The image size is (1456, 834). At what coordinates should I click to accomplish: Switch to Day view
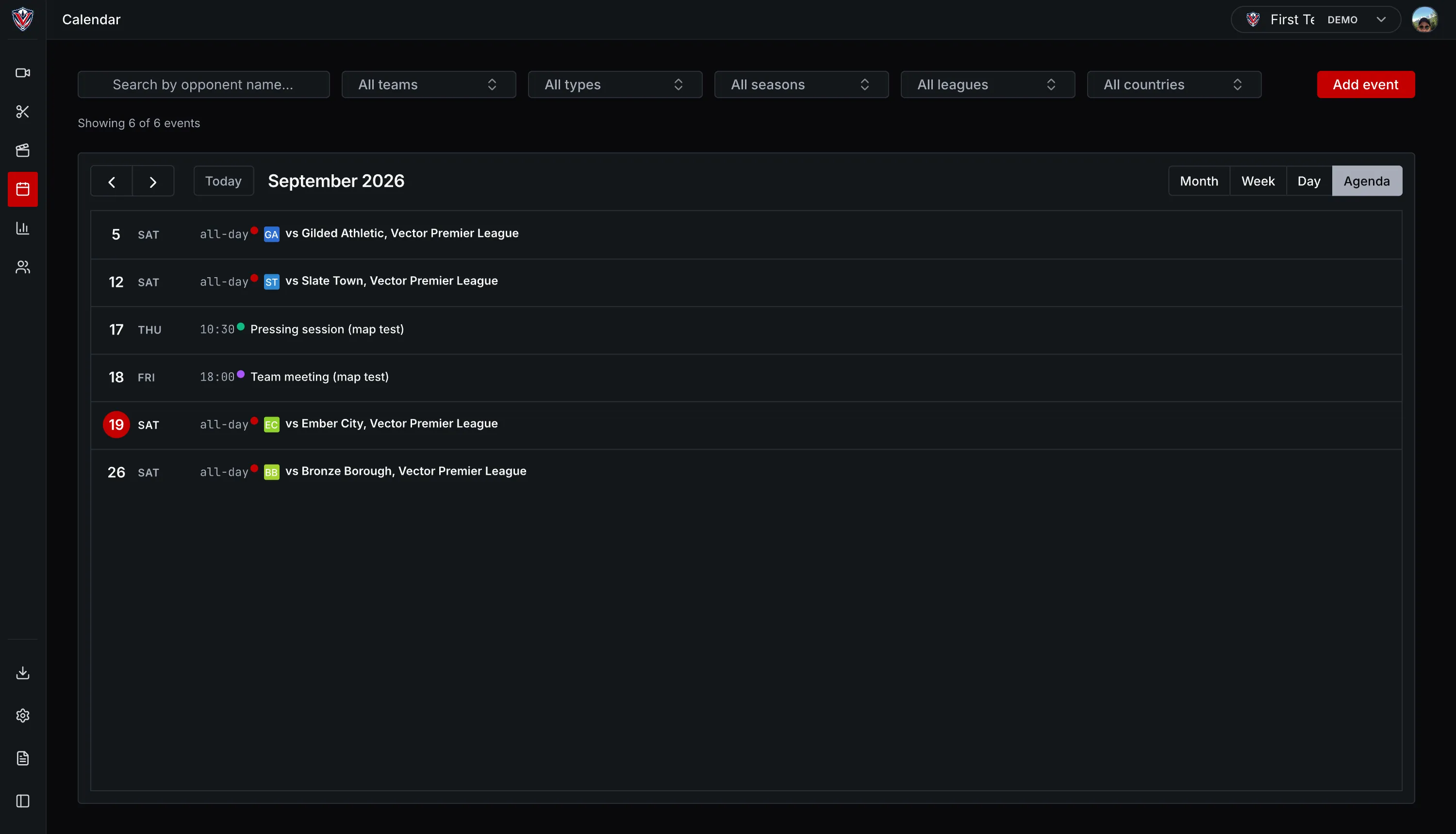1309,181
